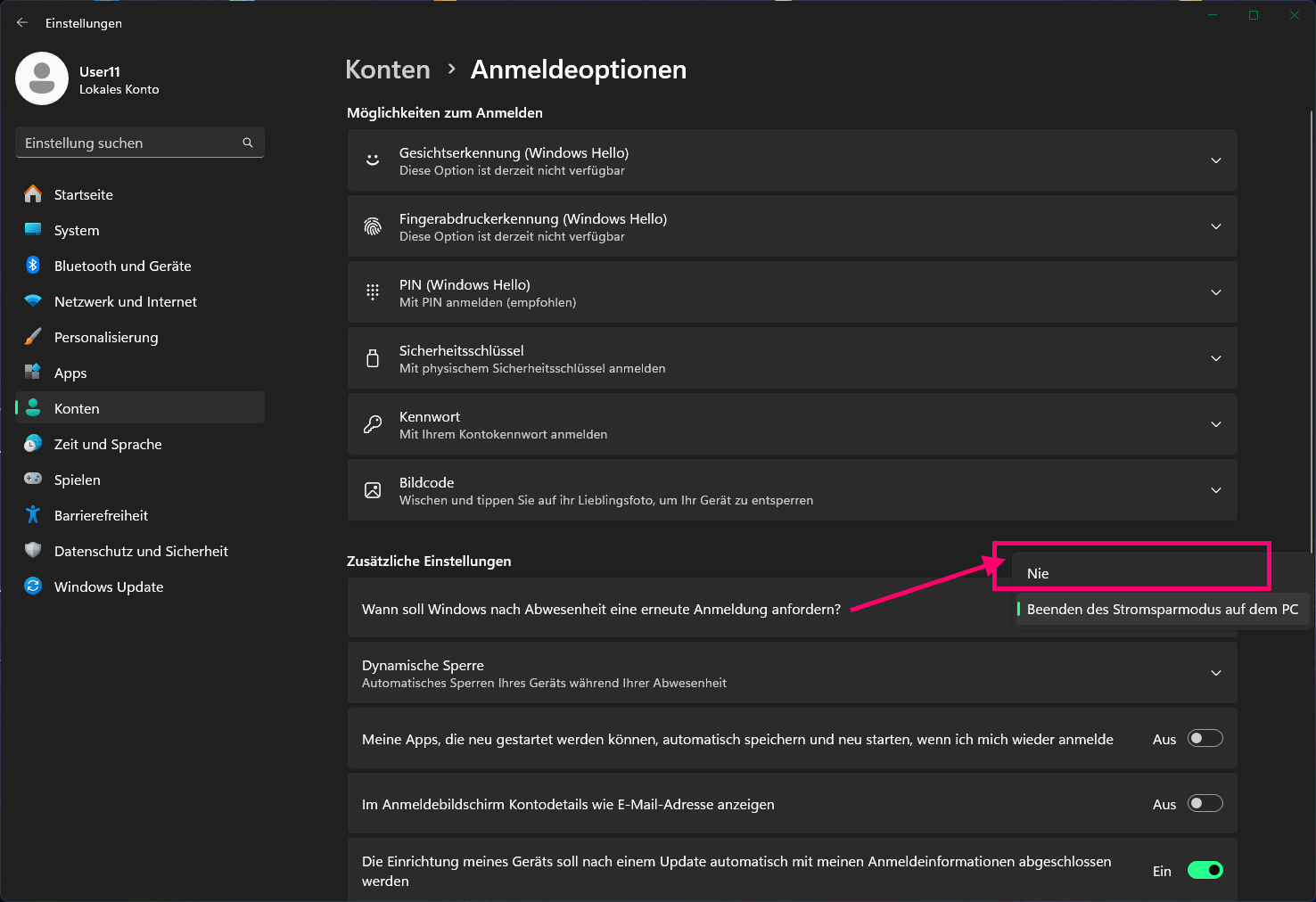This screenshot has height=902, width=1316.
Task: Expand the Kennwort chevron
Action: (1215, 424)
